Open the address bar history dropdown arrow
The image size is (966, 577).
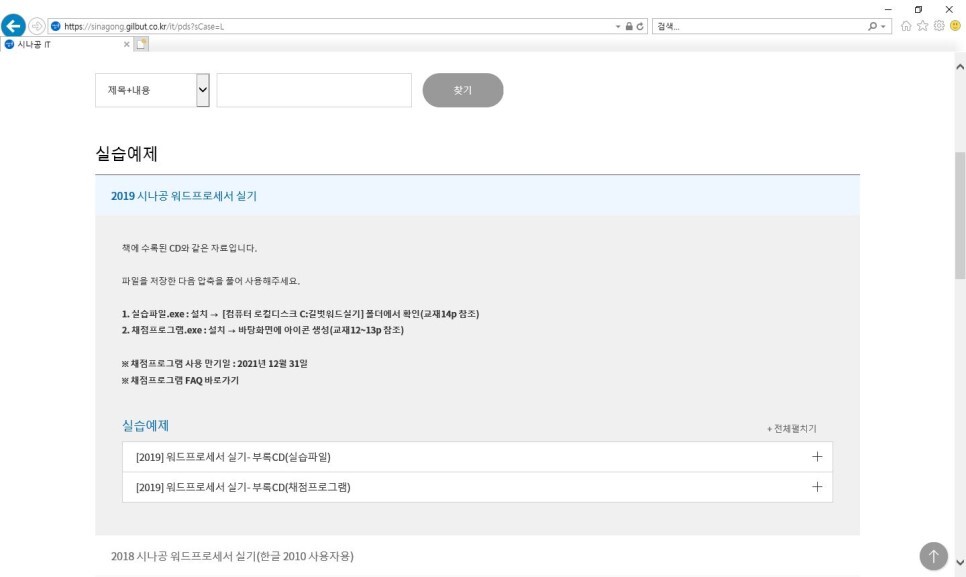coord(618,26)
